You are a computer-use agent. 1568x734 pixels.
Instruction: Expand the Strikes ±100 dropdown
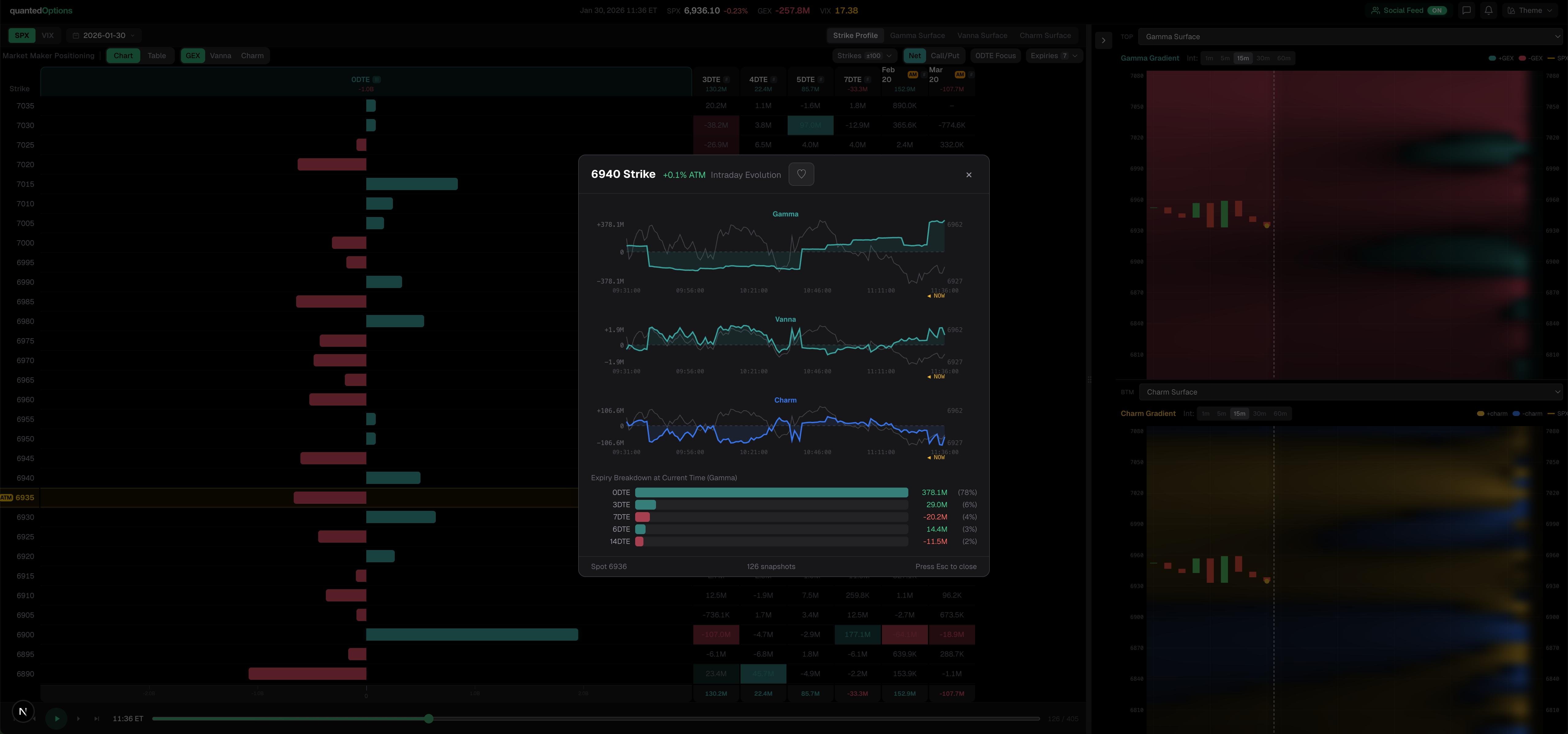click(864, 55)
